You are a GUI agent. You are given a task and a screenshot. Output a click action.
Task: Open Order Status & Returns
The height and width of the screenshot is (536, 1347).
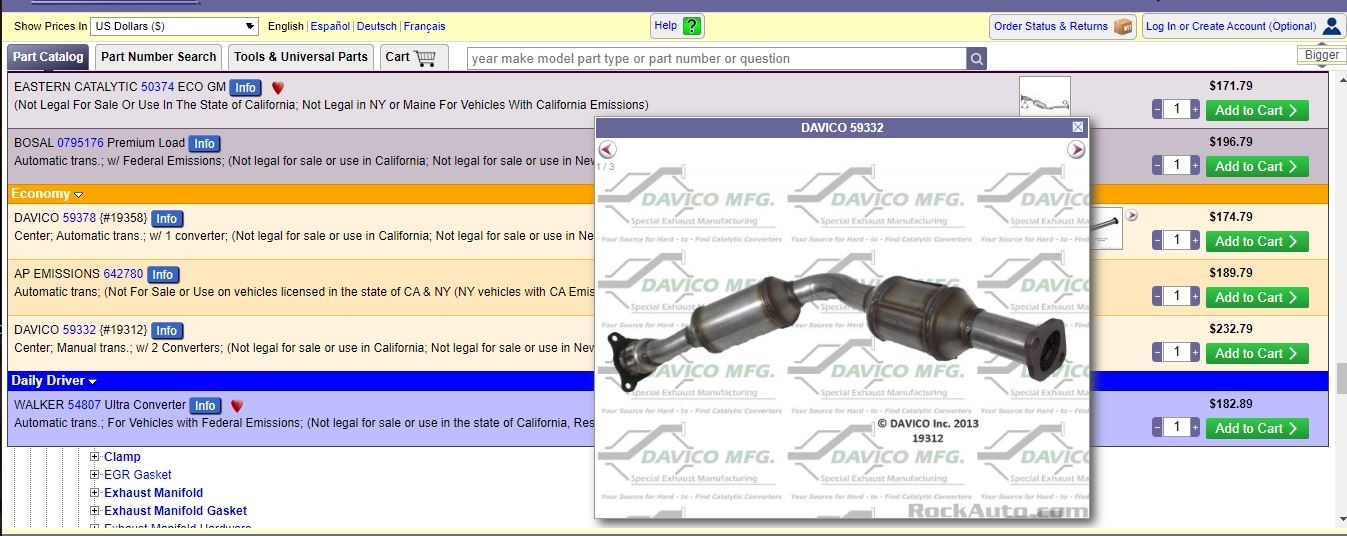pyautogui.click(x=1063, y=27)
